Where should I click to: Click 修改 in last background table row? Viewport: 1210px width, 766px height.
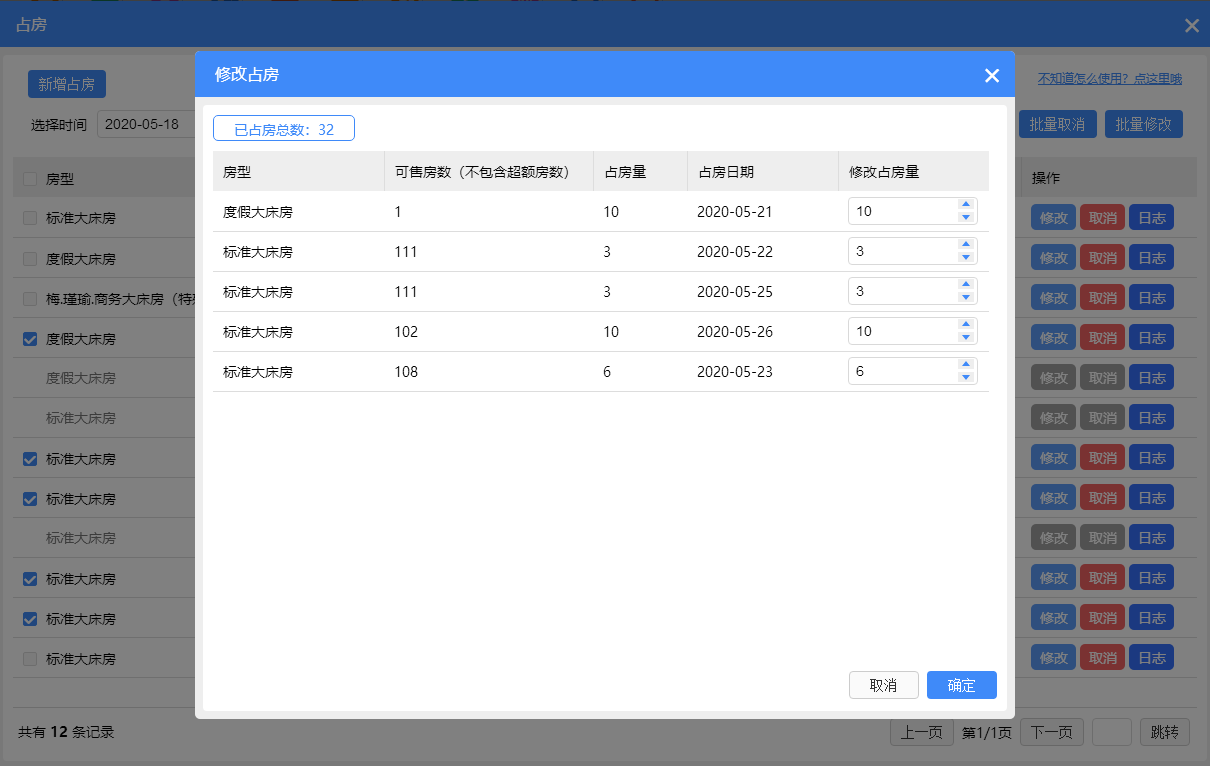pos(1053,658)
